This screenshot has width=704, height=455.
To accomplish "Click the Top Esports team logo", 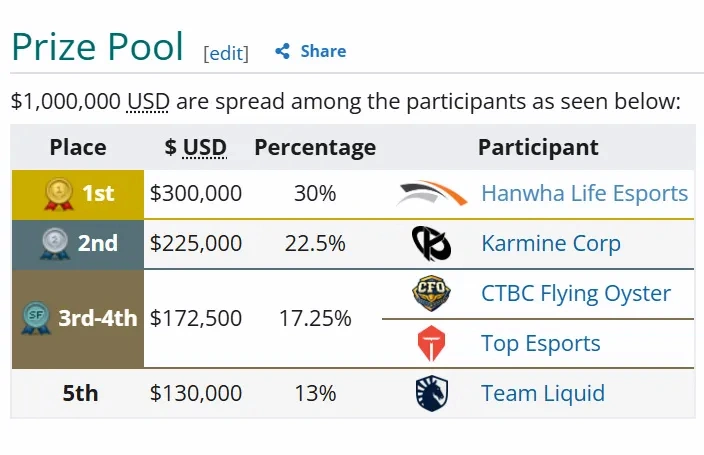I will [x=431, y=344].
